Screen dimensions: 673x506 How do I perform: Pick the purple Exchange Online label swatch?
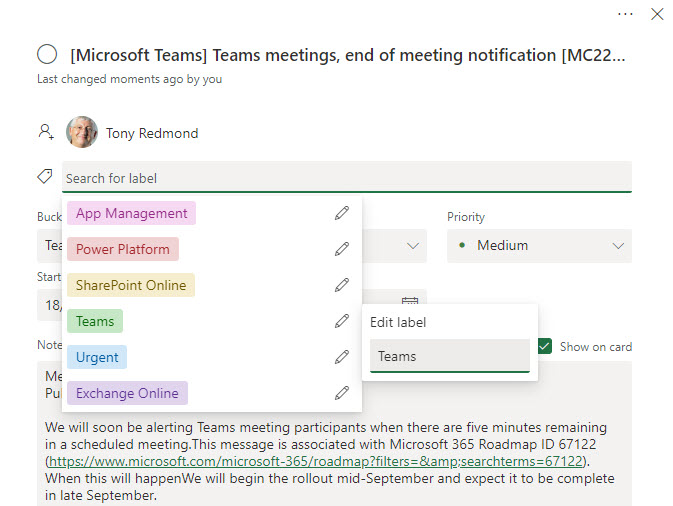point(127,393)
